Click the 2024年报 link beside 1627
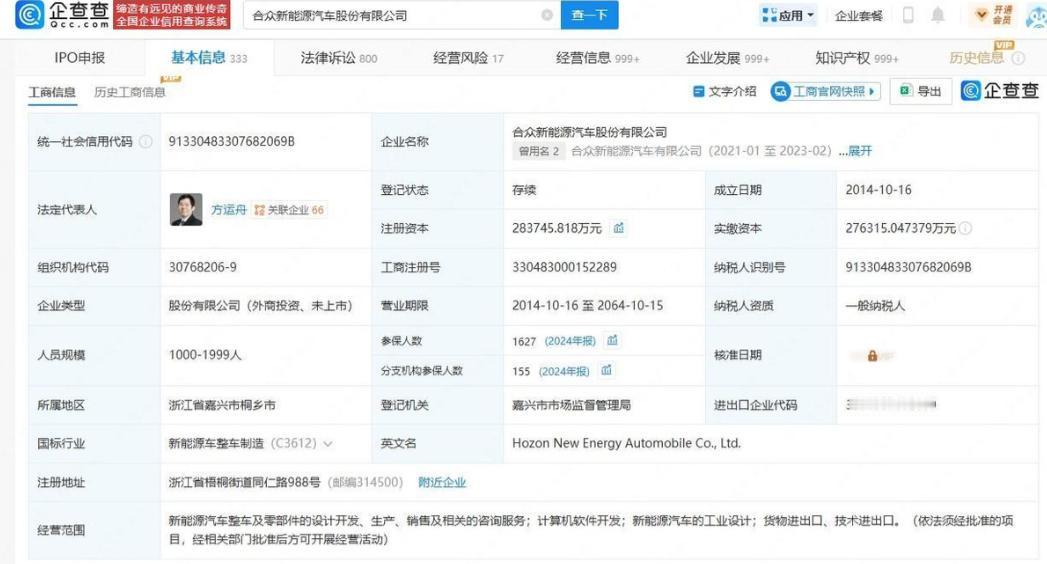 570,341
